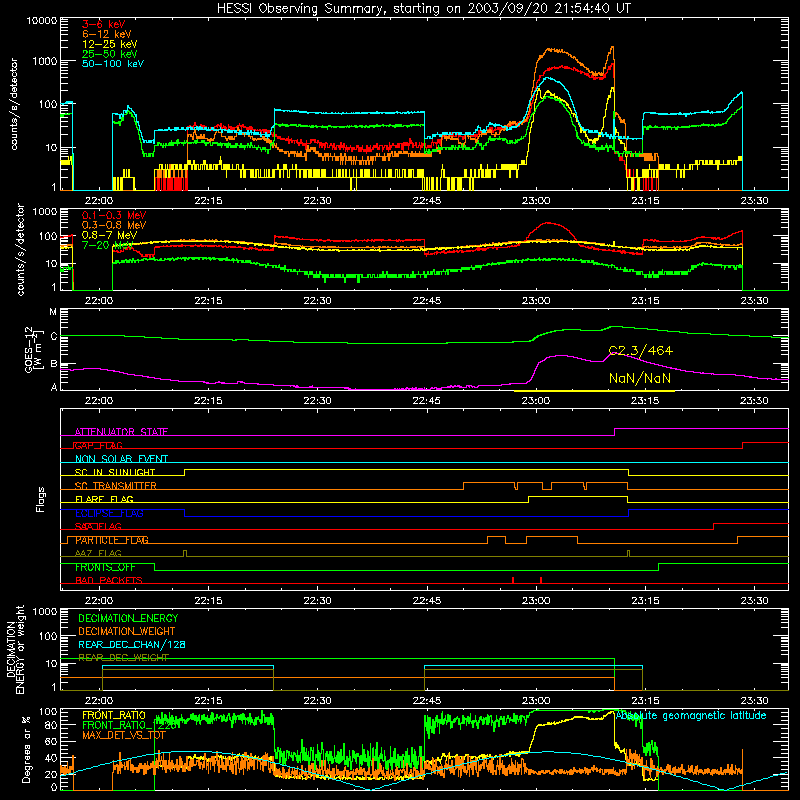Click the yellow FRONT_RATIO legend label
This screenshot has width=800, height=800.
point(114,715)
